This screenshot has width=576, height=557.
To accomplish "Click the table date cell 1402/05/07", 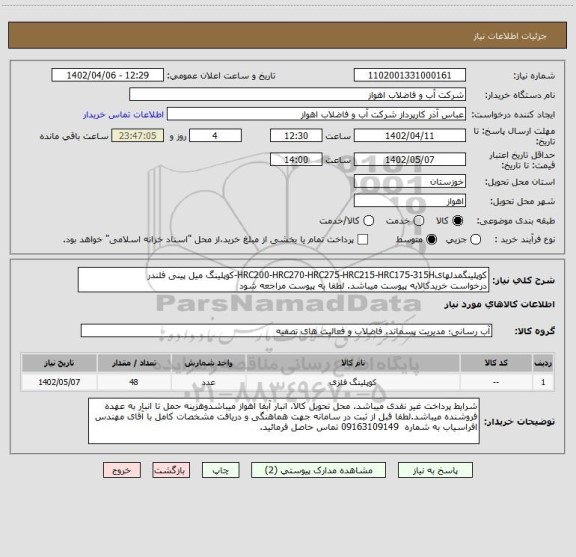I will [59, 382].
